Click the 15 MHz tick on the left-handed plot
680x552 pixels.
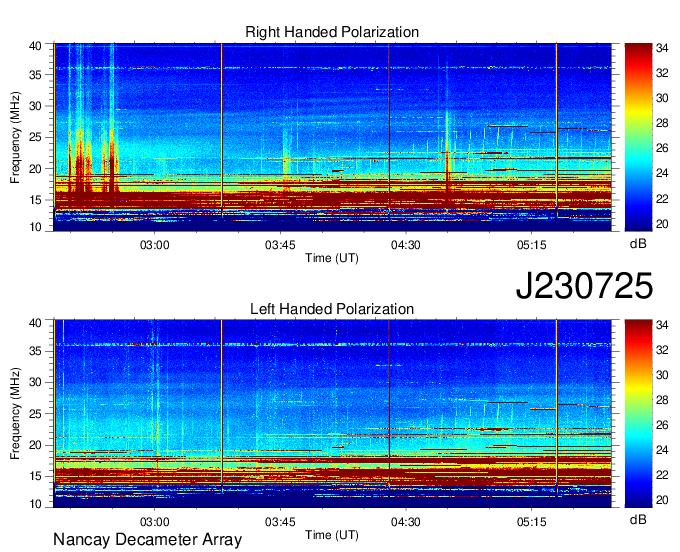pyautogui.click(x=36, y=477)
